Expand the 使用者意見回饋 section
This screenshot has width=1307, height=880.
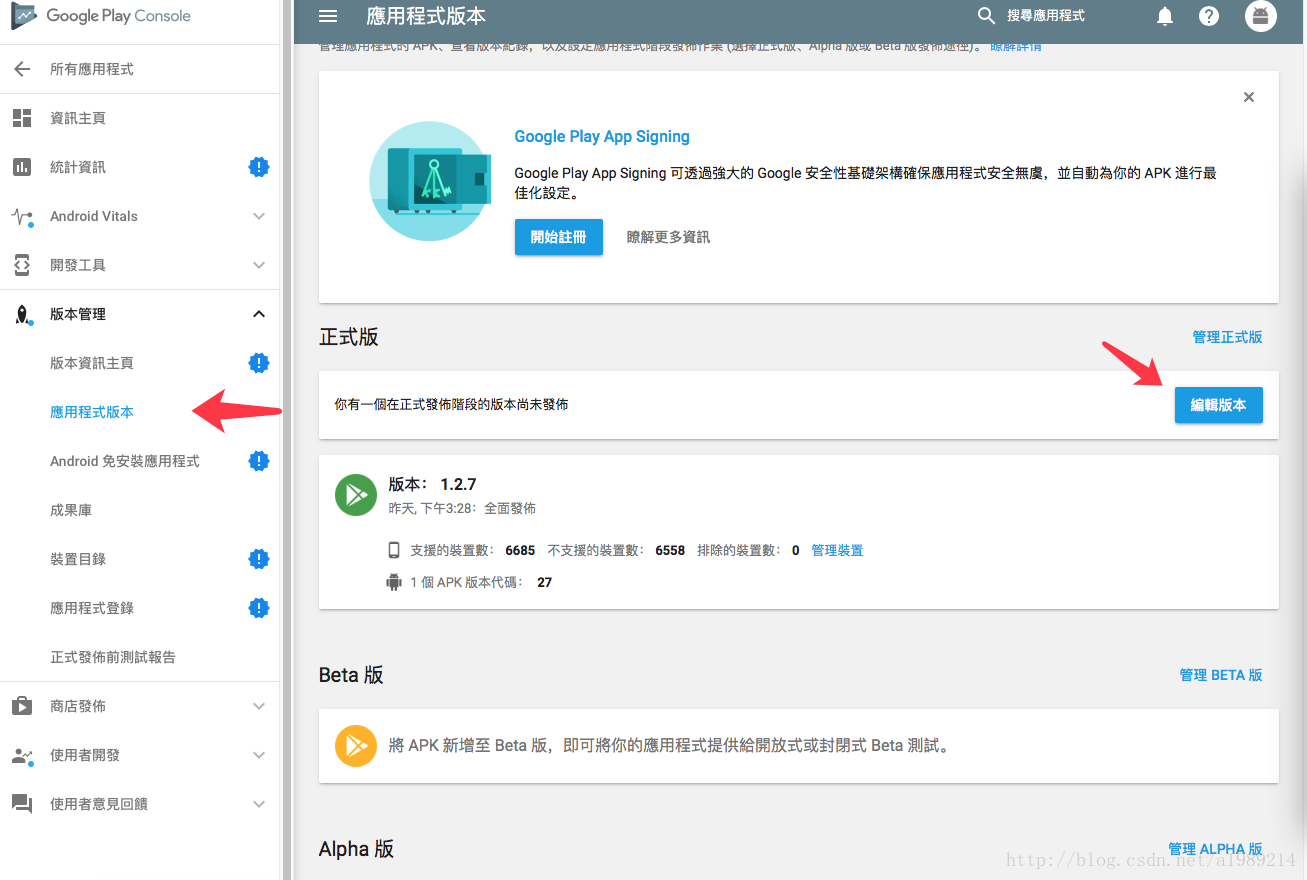259,803
